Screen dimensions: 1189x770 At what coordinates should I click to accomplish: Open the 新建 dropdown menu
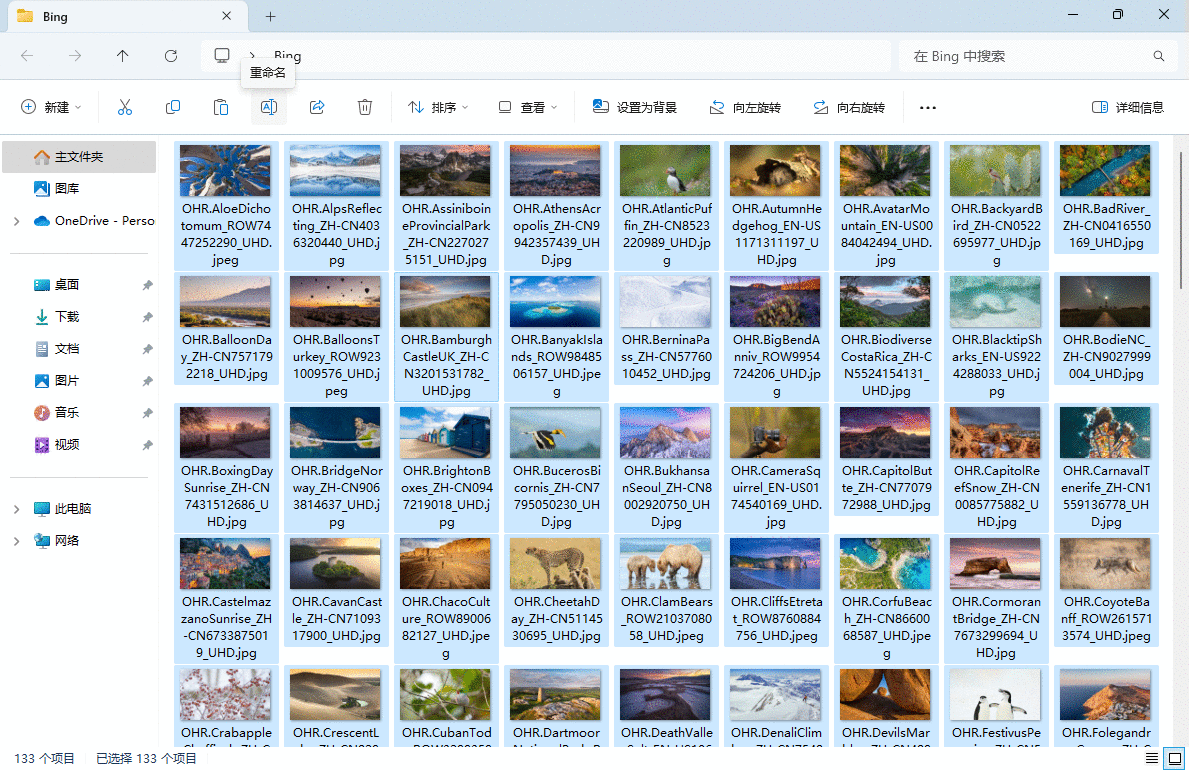pos(51,107)
